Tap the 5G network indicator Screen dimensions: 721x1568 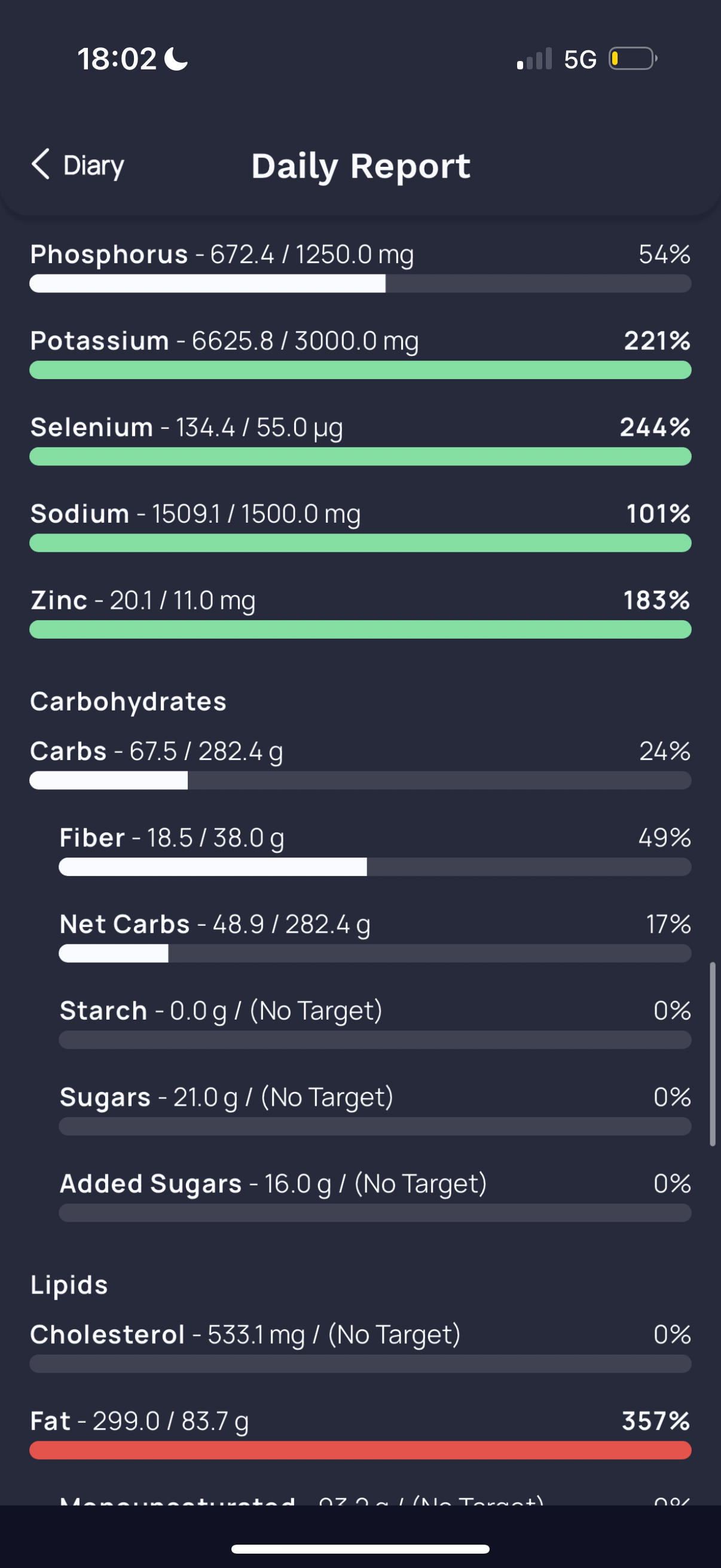pos(580,60)
